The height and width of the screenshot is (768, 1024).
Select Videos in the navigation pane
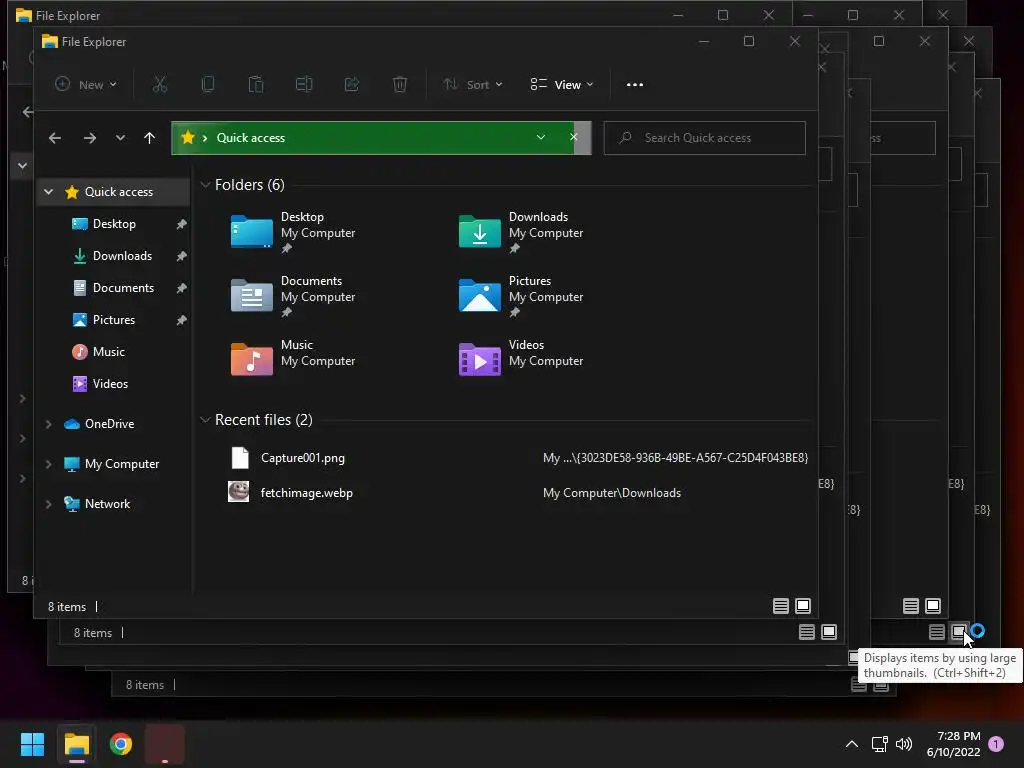[110, 384]
